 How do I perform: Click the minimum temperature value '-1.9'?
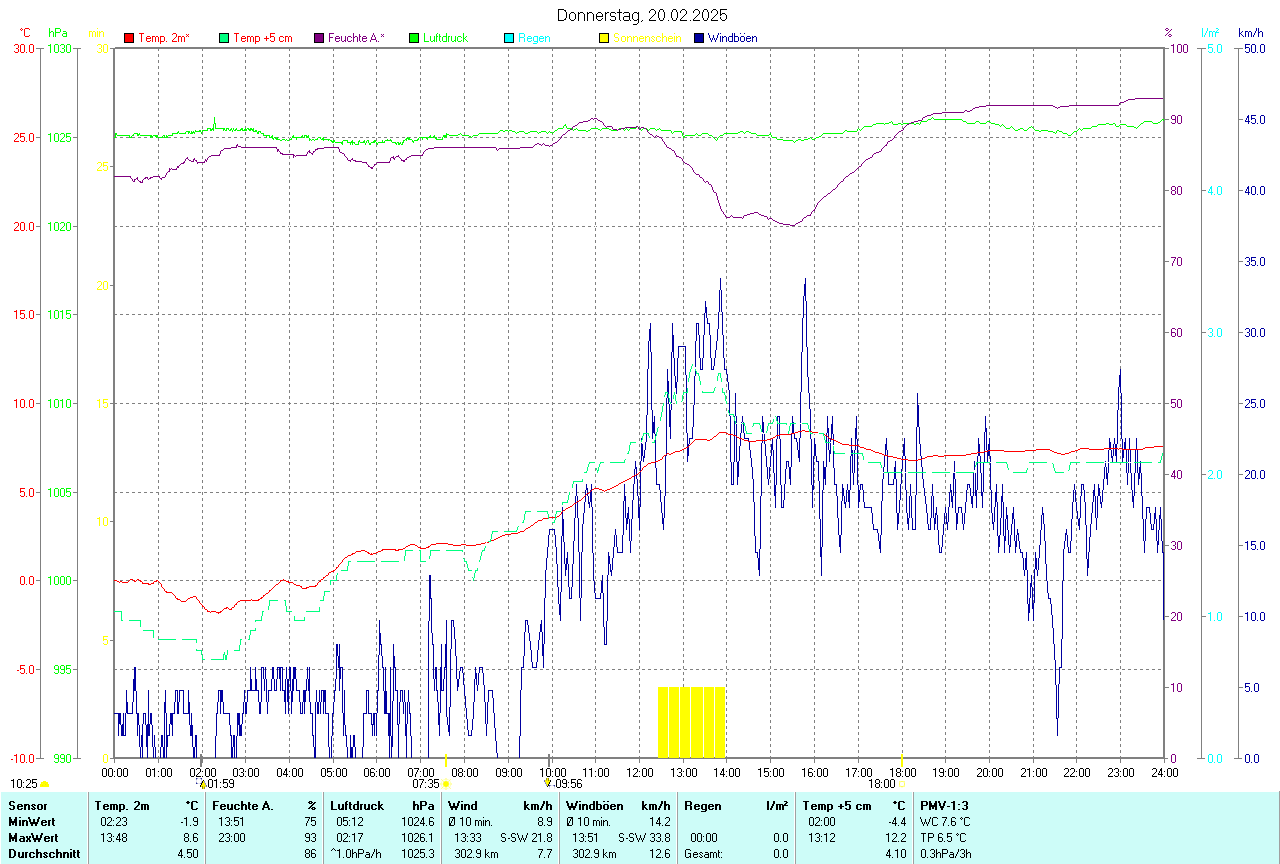coord(189,821)
